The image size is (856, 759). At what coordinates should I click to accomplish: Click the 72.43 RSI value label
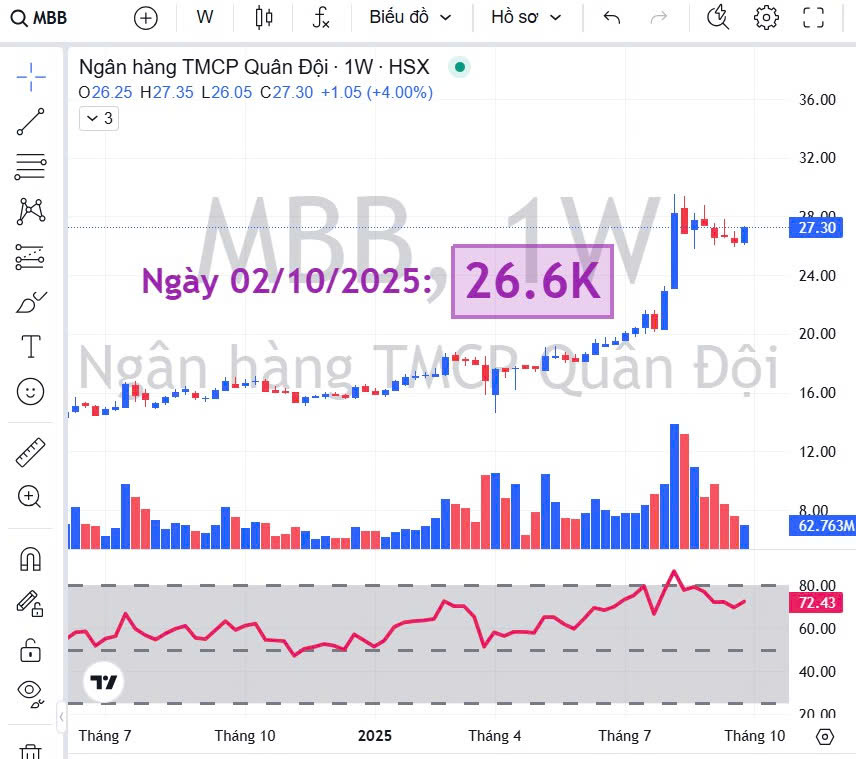(x=816, y=602)
